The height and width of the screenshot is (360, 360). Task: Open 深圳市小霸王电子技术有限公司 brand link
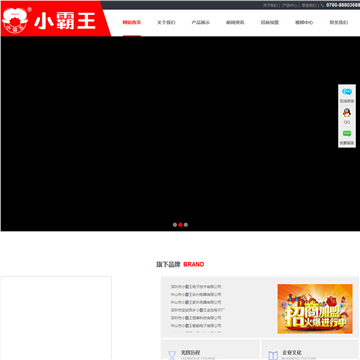click(x=196, y=287)
